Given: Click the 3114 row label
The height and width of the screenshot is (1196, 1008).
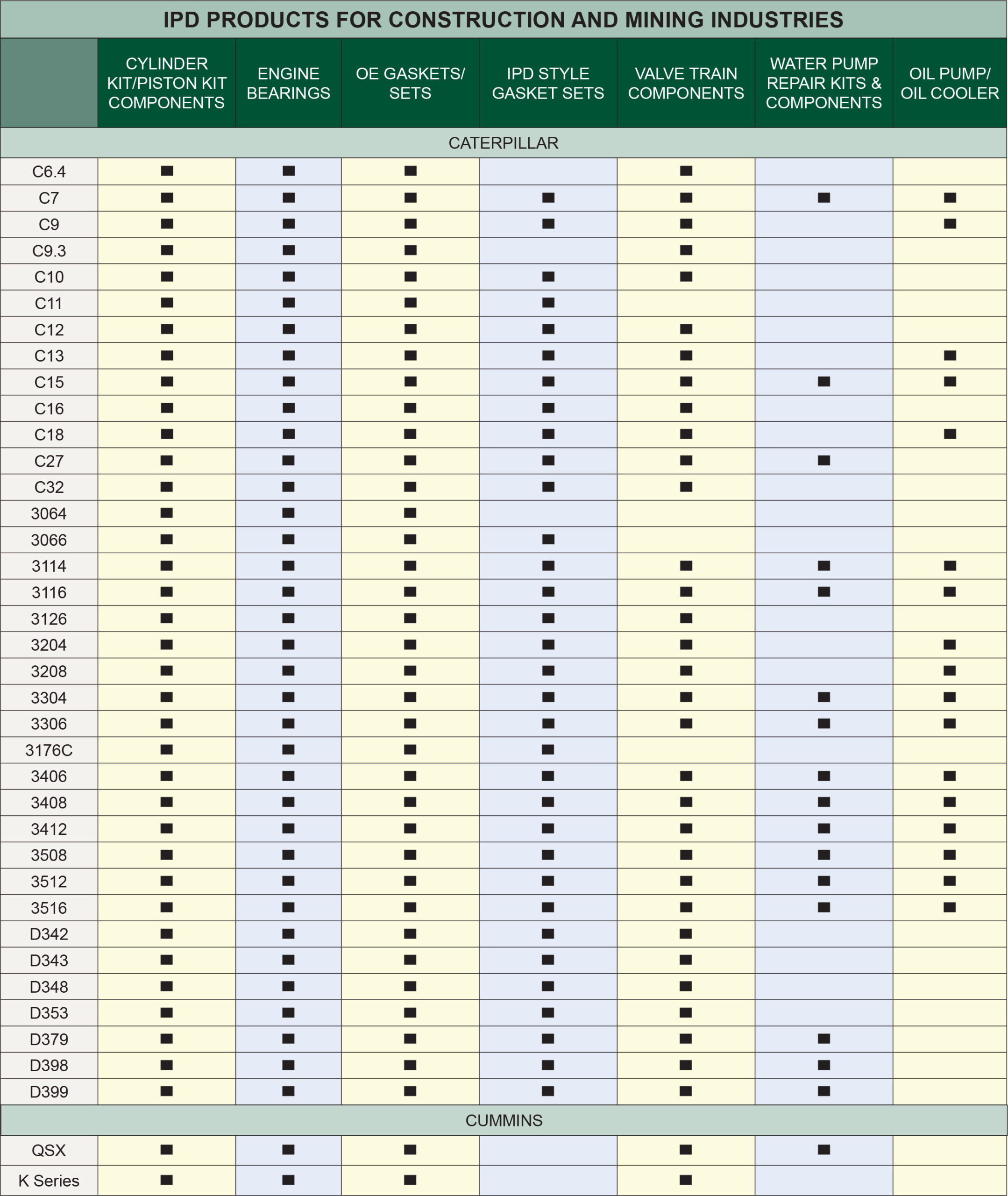Looking at the screenshot, I should [49, 566].
